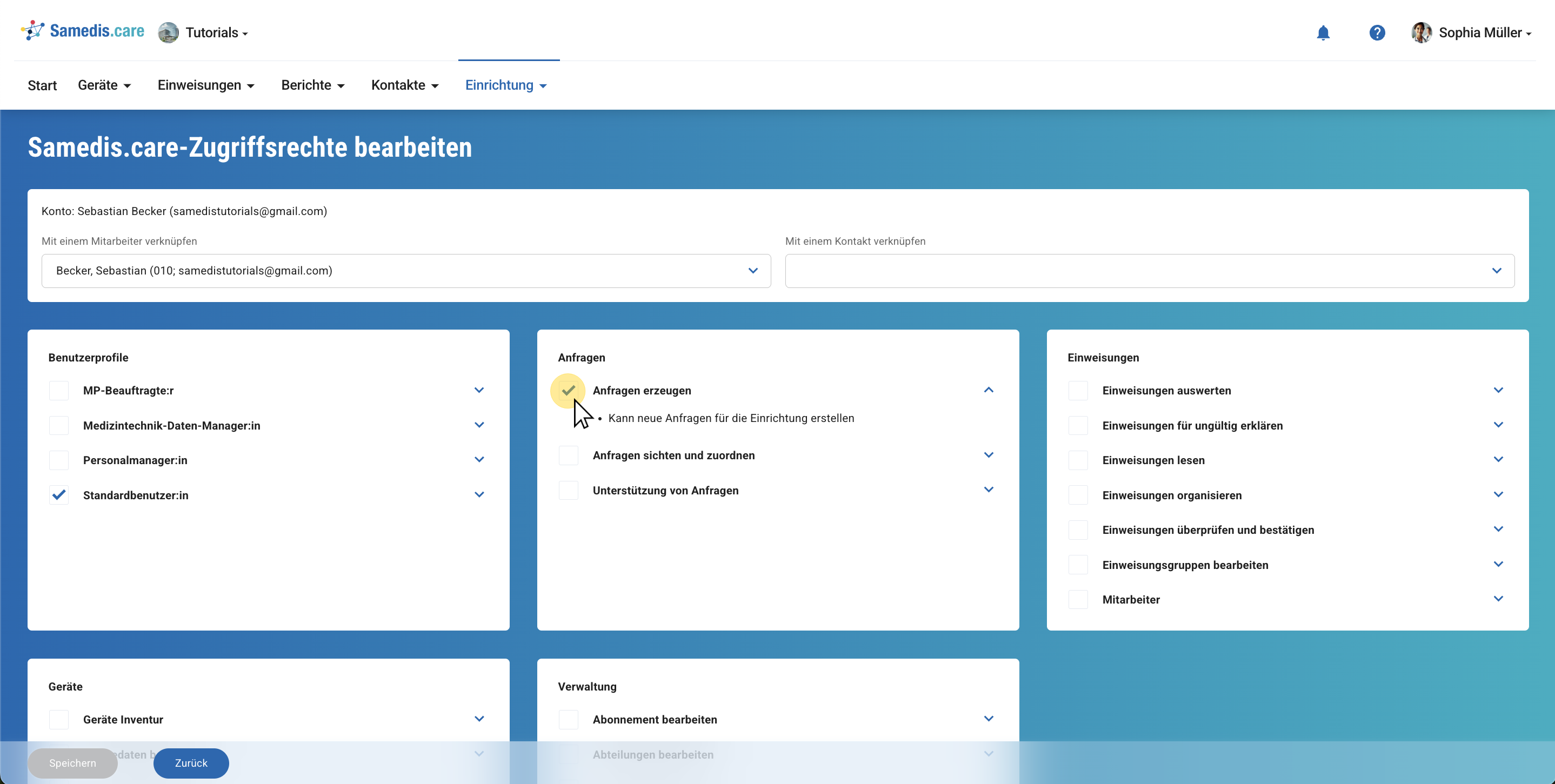Click the Samedis.care logo
This screenshot has width=1555, height=784.
pos(83,31)
